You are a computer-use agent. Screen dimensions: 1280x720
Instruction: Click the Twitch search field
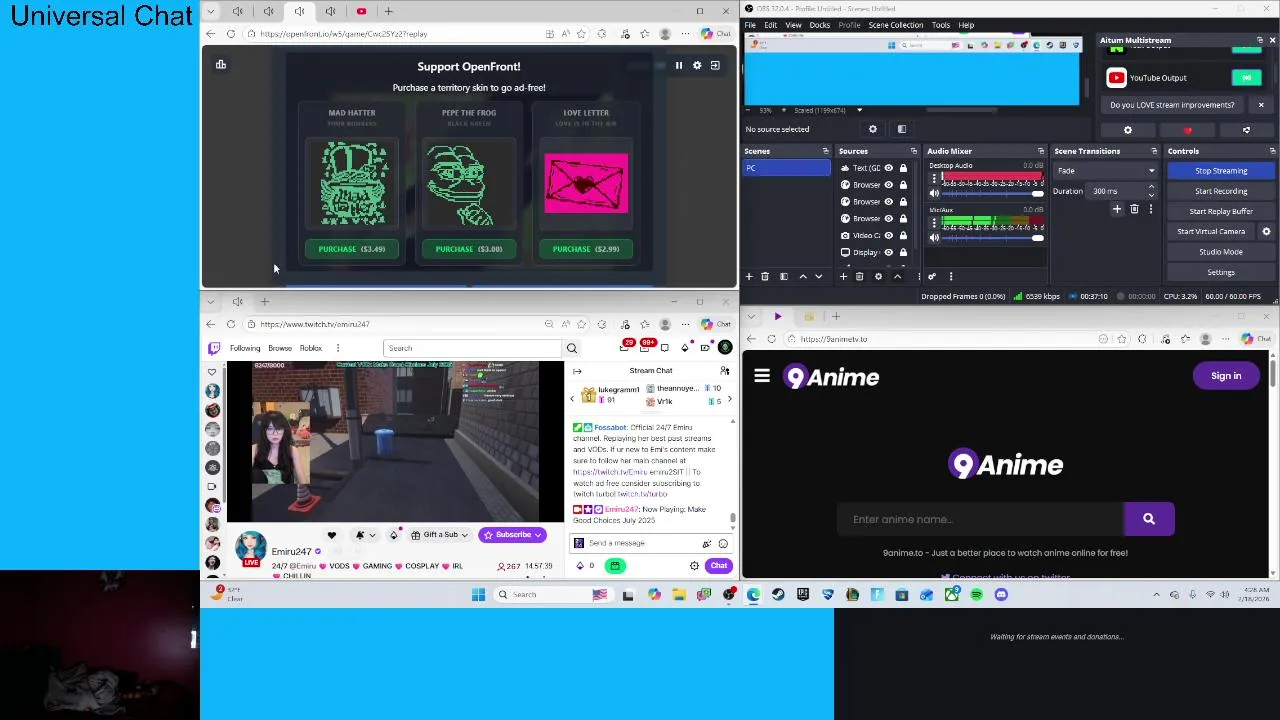tap(473, 348)
